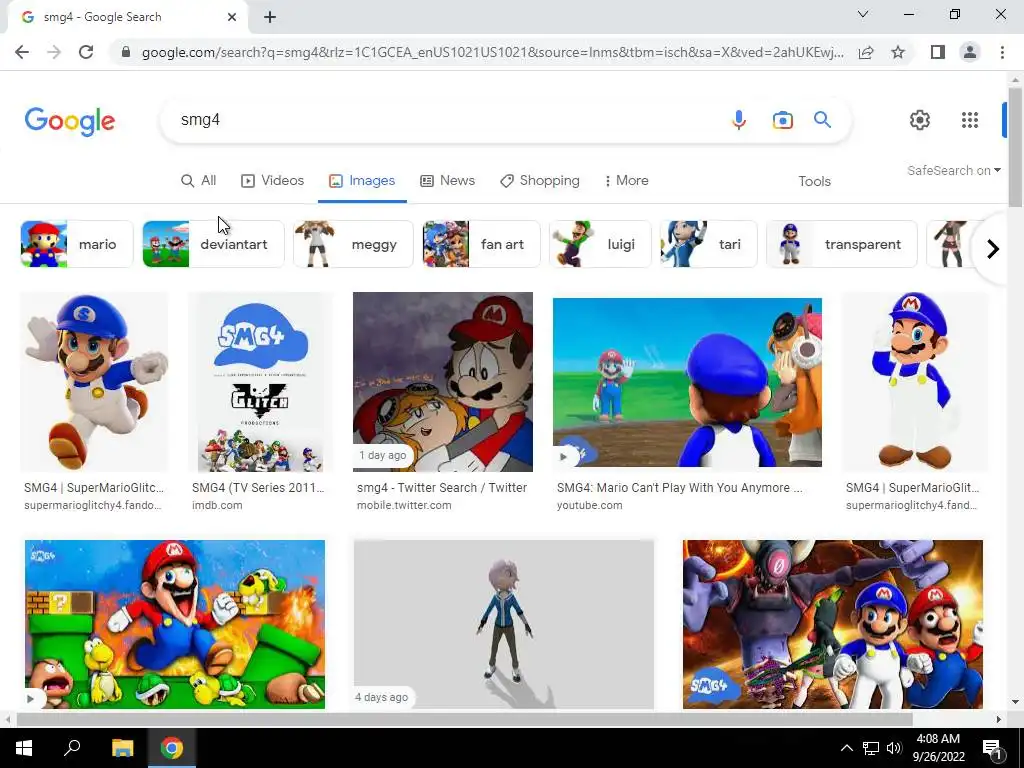
Task: Click Chrome icon in the taskbar
Action: [172, 748]
